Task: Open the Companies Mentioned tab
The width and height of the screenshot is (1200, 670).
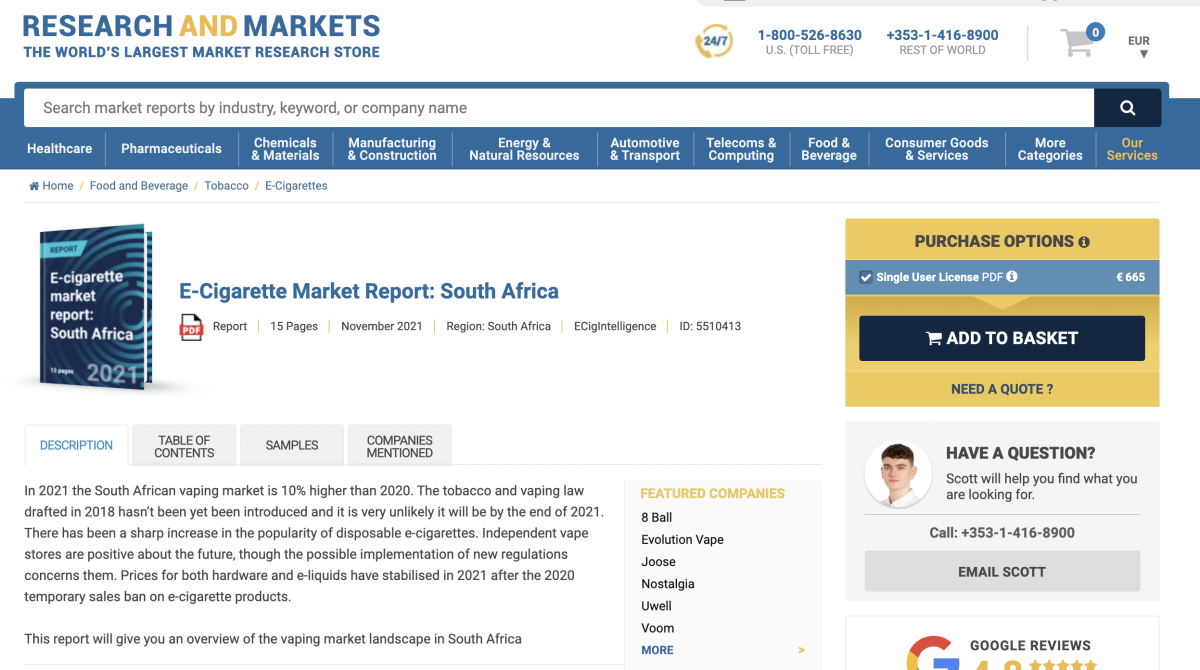Action: 399,446
